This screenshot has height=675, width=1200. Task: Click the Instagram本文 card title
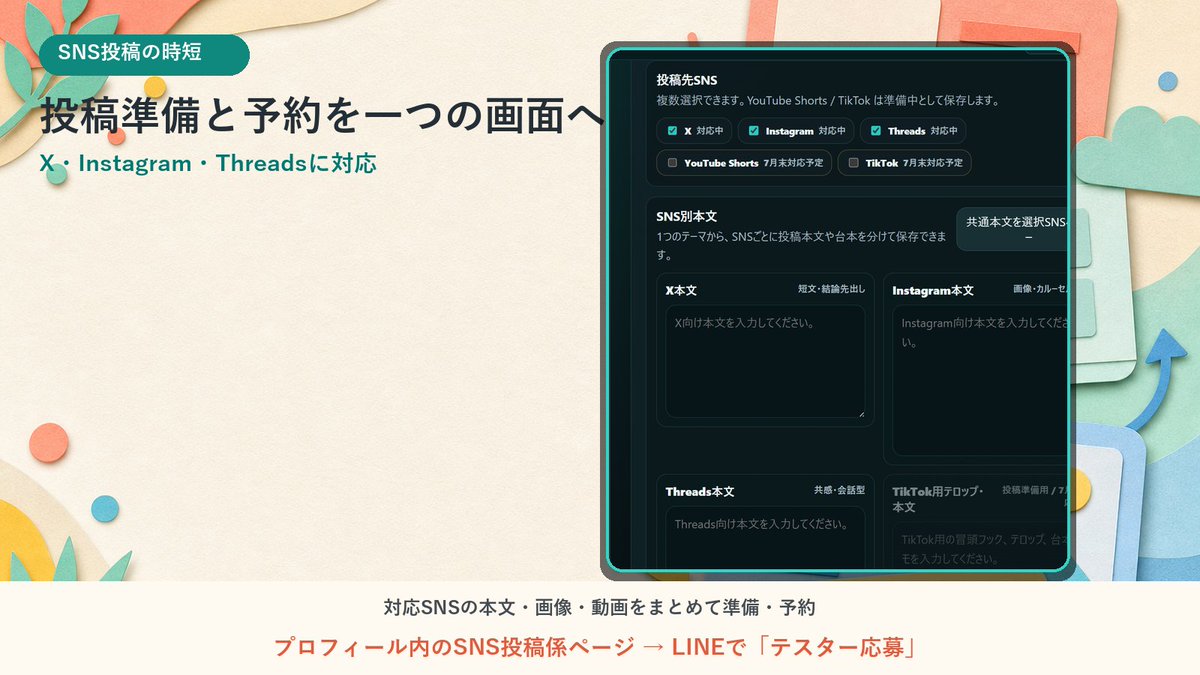point(933,290)
